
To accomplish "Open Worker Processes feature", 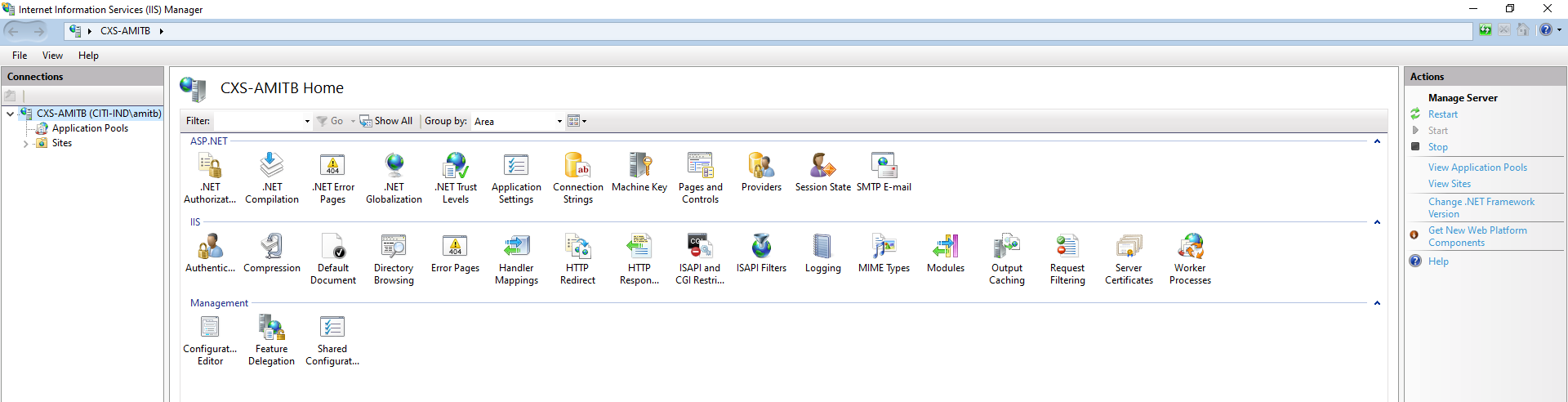I will 1191,258.
